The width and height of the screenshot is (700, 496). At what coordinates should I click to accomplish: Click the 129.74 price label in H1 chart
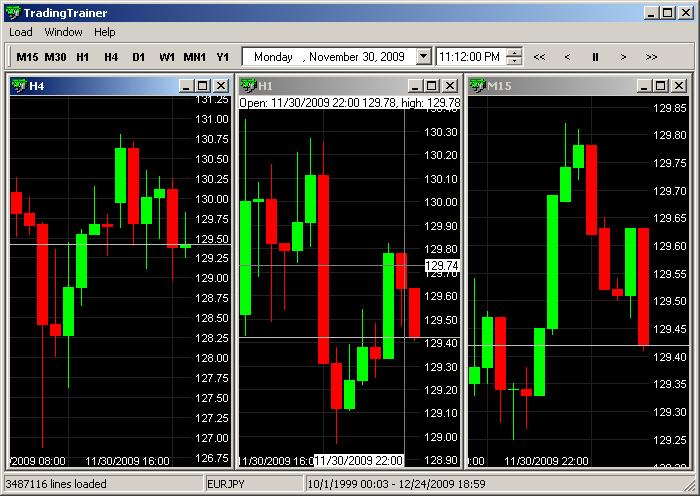point(442,266)
